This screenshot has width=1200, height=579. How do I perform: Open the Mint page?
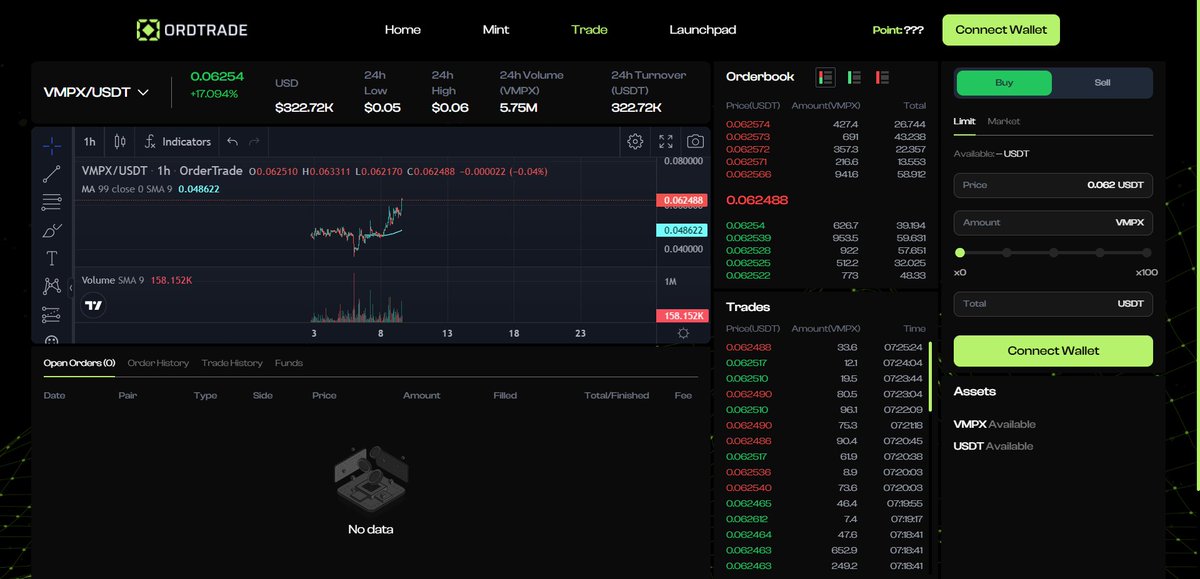click(496, 30)
